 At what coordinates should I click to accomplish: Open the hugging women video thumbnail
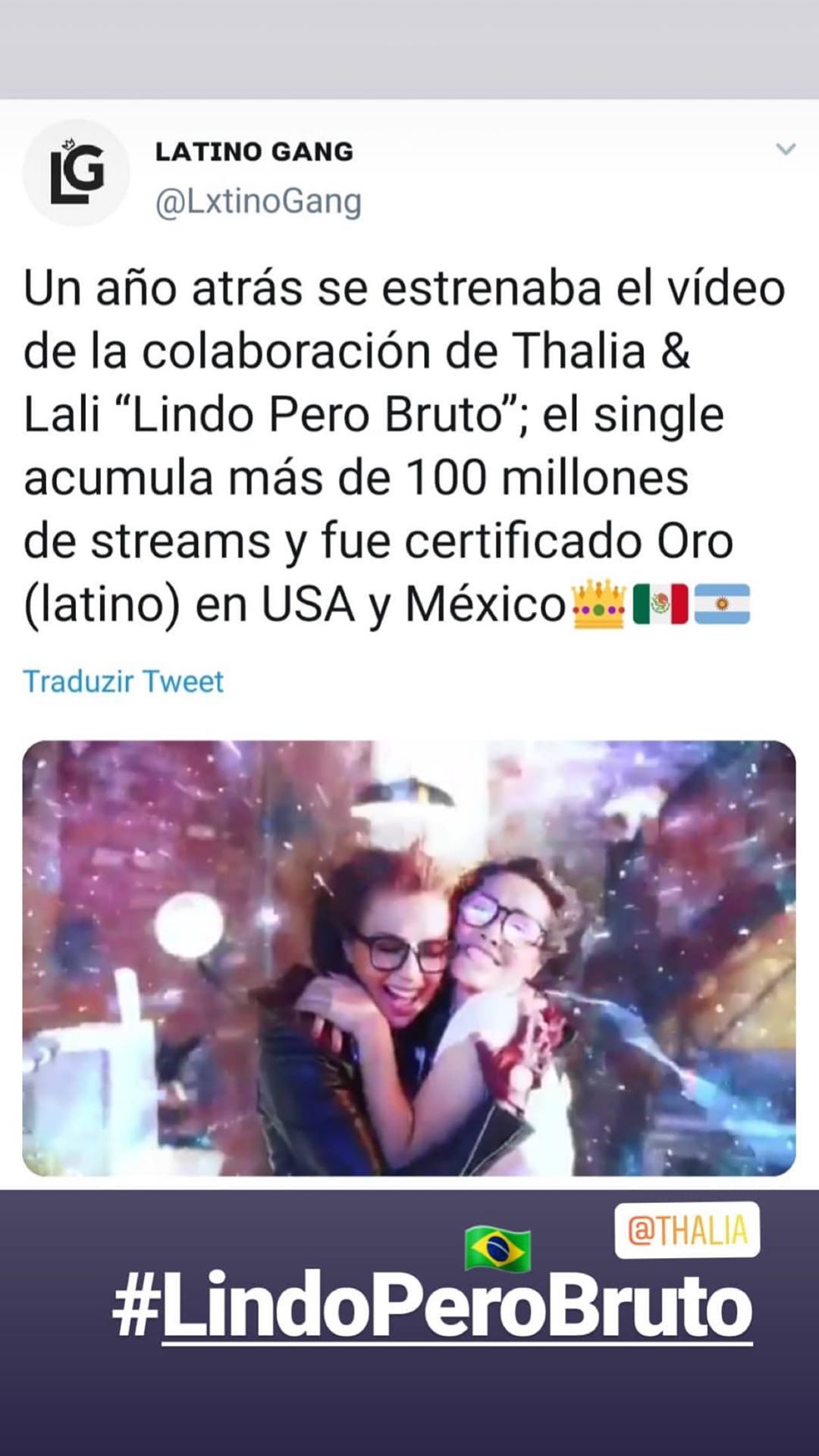(x=409, y=958)
